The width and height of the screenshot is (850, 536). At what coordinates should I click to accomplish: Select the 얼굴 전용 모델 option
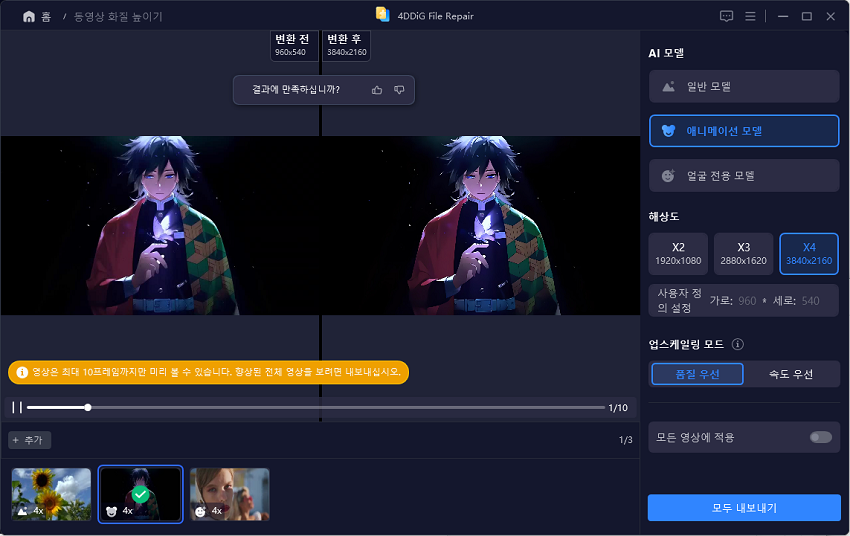744,176
